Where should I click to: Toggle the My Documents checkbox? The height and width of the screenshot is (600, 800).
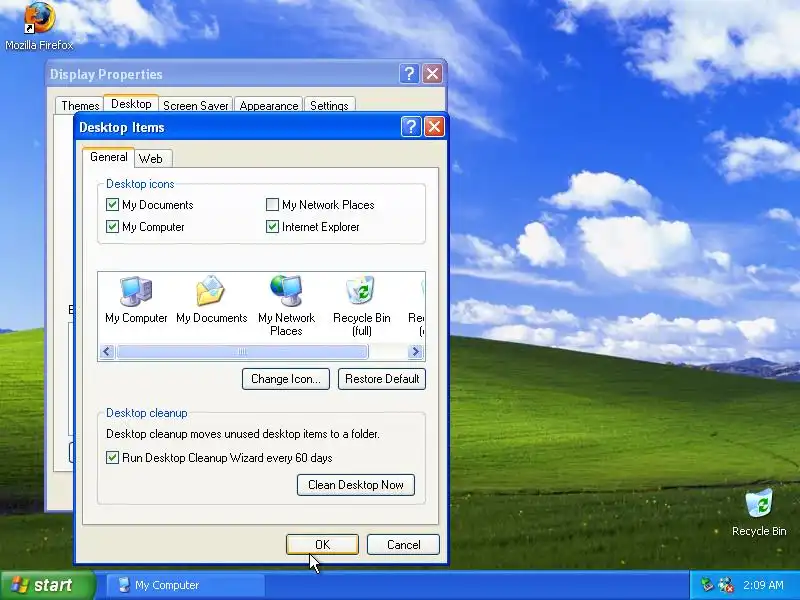click(112, 205)
